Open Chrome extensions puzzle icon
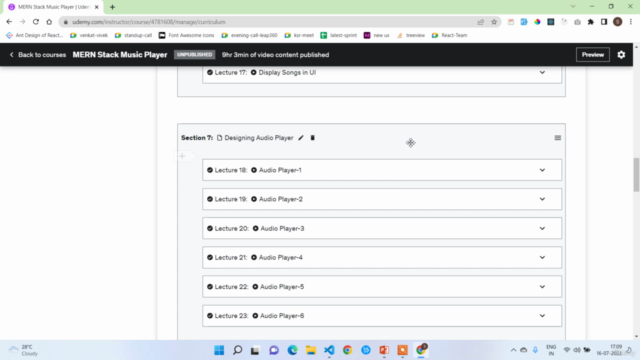The image size is (640, 360). tap(591, 22)
